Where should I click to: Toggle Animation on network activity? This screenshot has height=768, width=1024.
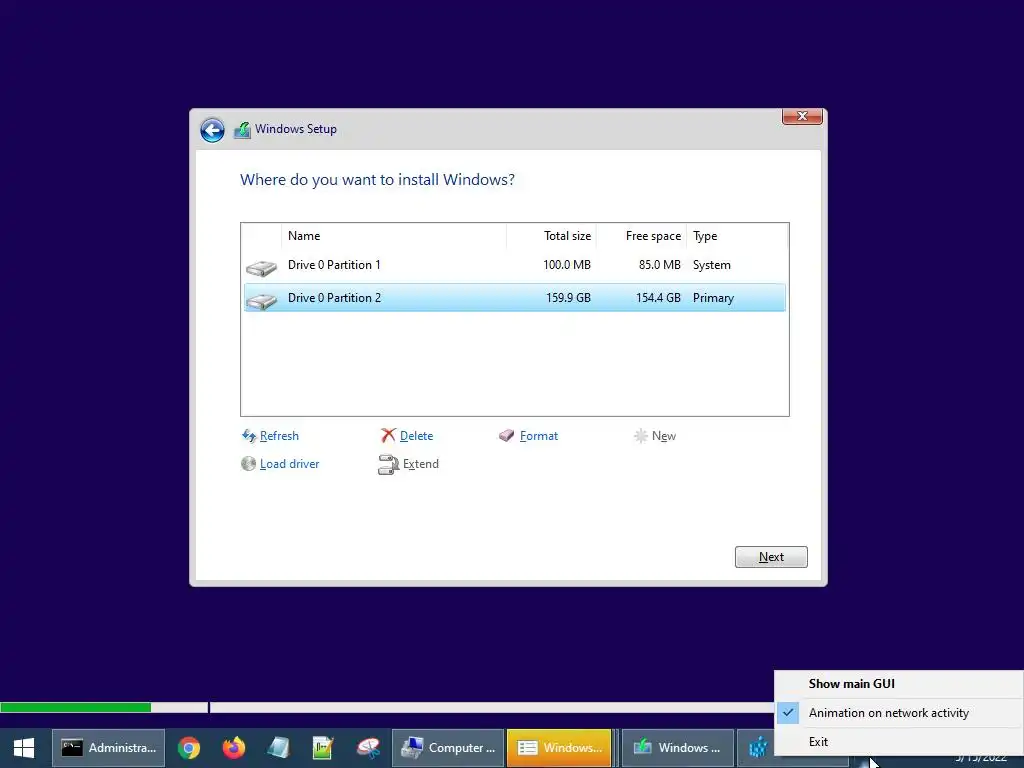(899, 713)
